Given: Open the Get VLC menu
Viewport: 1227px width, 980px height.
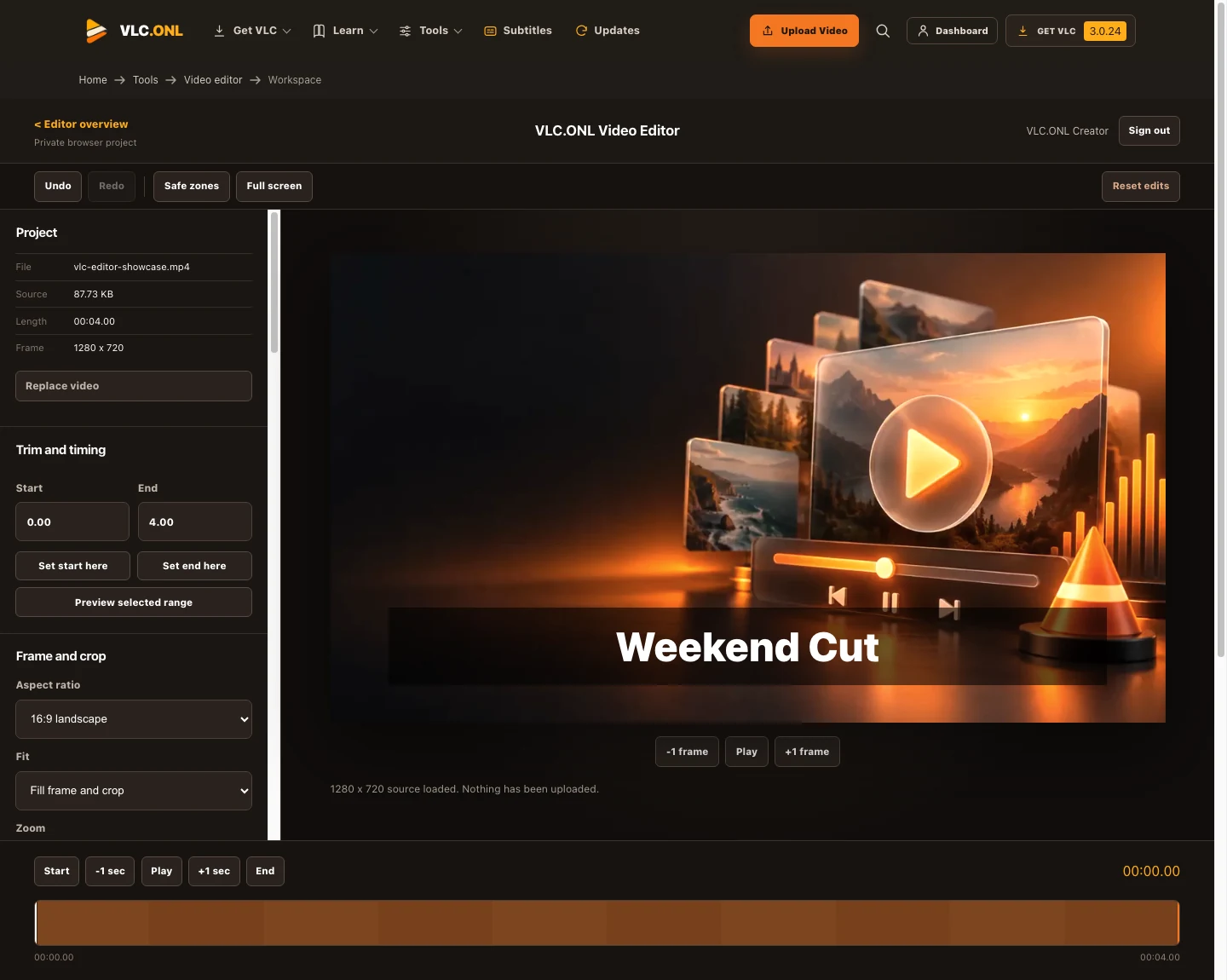Looking at the screenshot, I should tap(252, 31).
